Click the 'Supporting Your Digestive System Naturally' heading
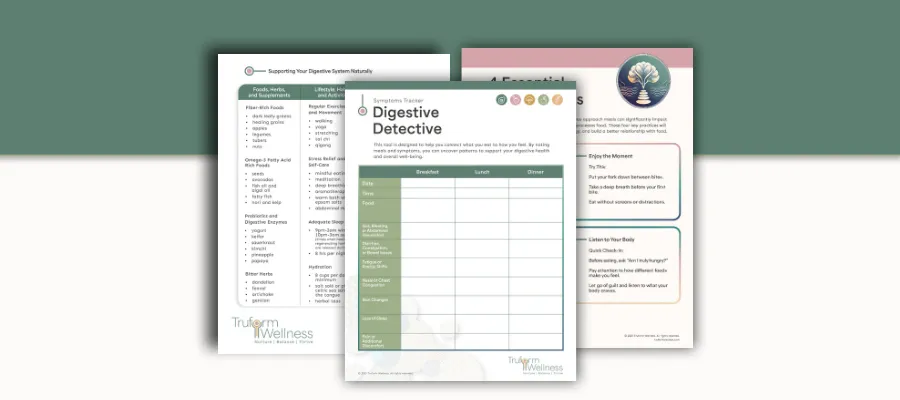 pos(320,71)
